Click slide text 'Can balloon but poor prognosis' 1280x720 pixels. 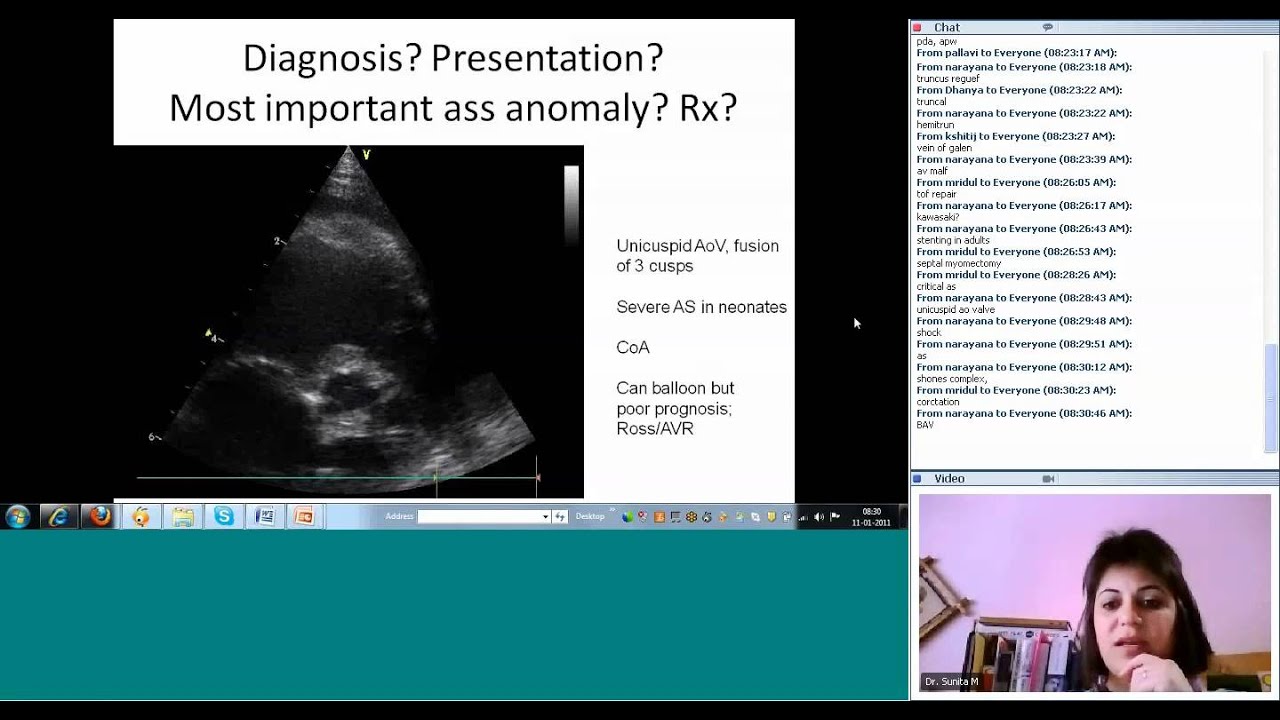(675, 398)
